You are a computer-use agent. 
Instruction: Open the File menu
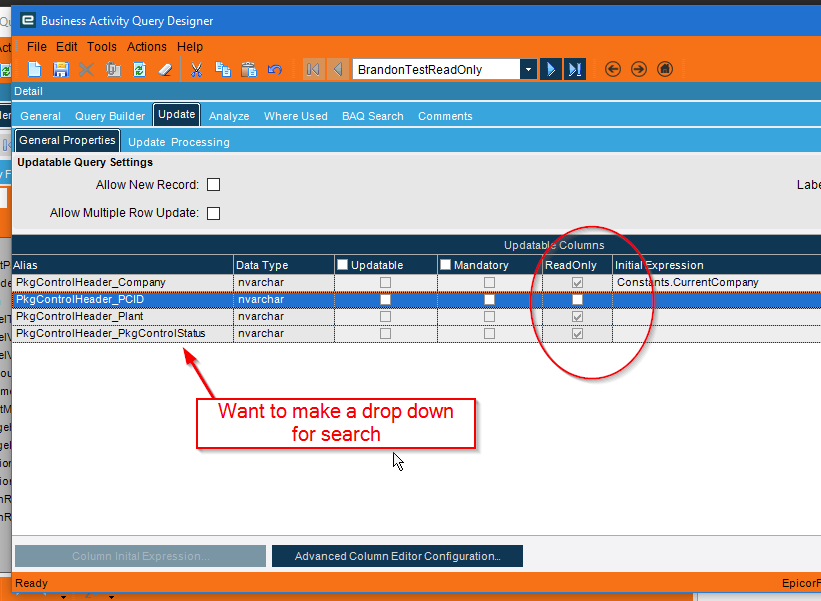(x=37, y=47)
